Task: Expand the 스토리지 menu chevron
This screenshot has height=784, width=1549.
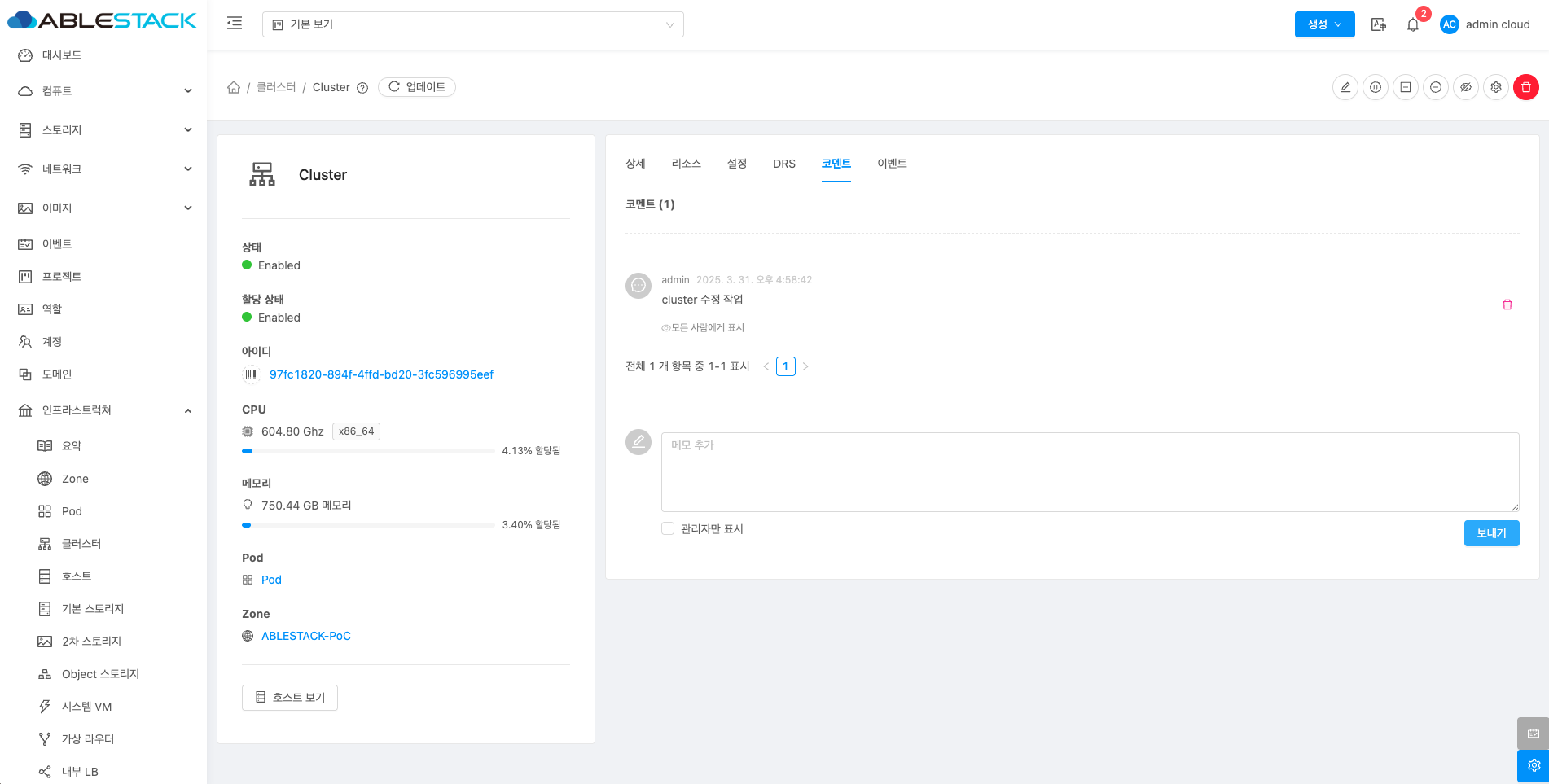Action: point(188,130)
